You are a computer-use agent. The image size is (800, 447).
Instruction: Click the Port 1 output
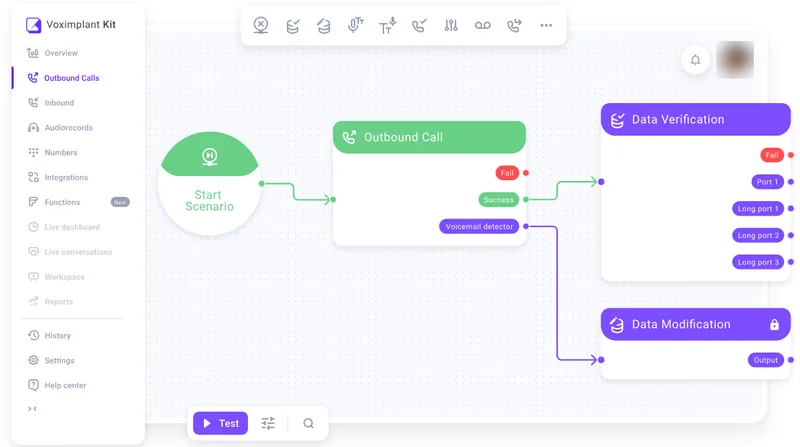(767, 182)
